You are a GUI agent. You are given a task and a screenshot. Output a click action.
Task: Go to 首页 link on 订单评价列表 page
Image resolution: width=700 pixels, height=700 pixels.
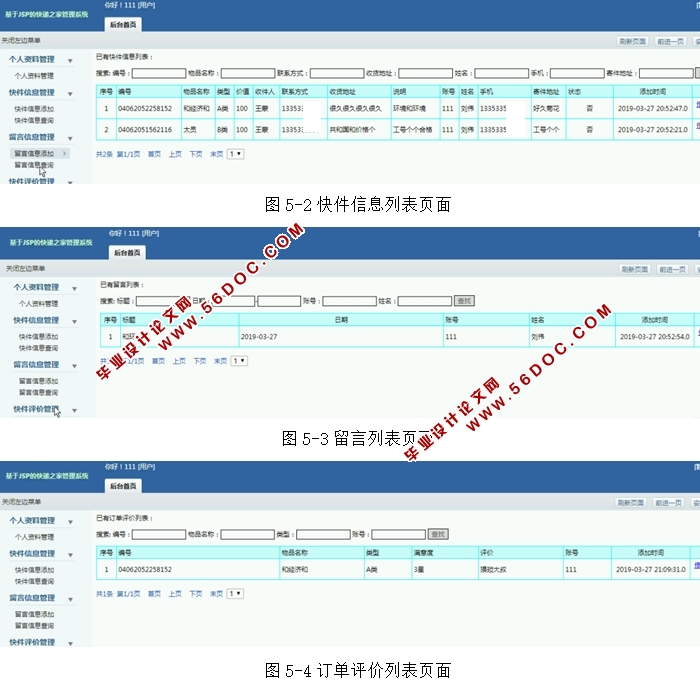click(x=154, y=594)
